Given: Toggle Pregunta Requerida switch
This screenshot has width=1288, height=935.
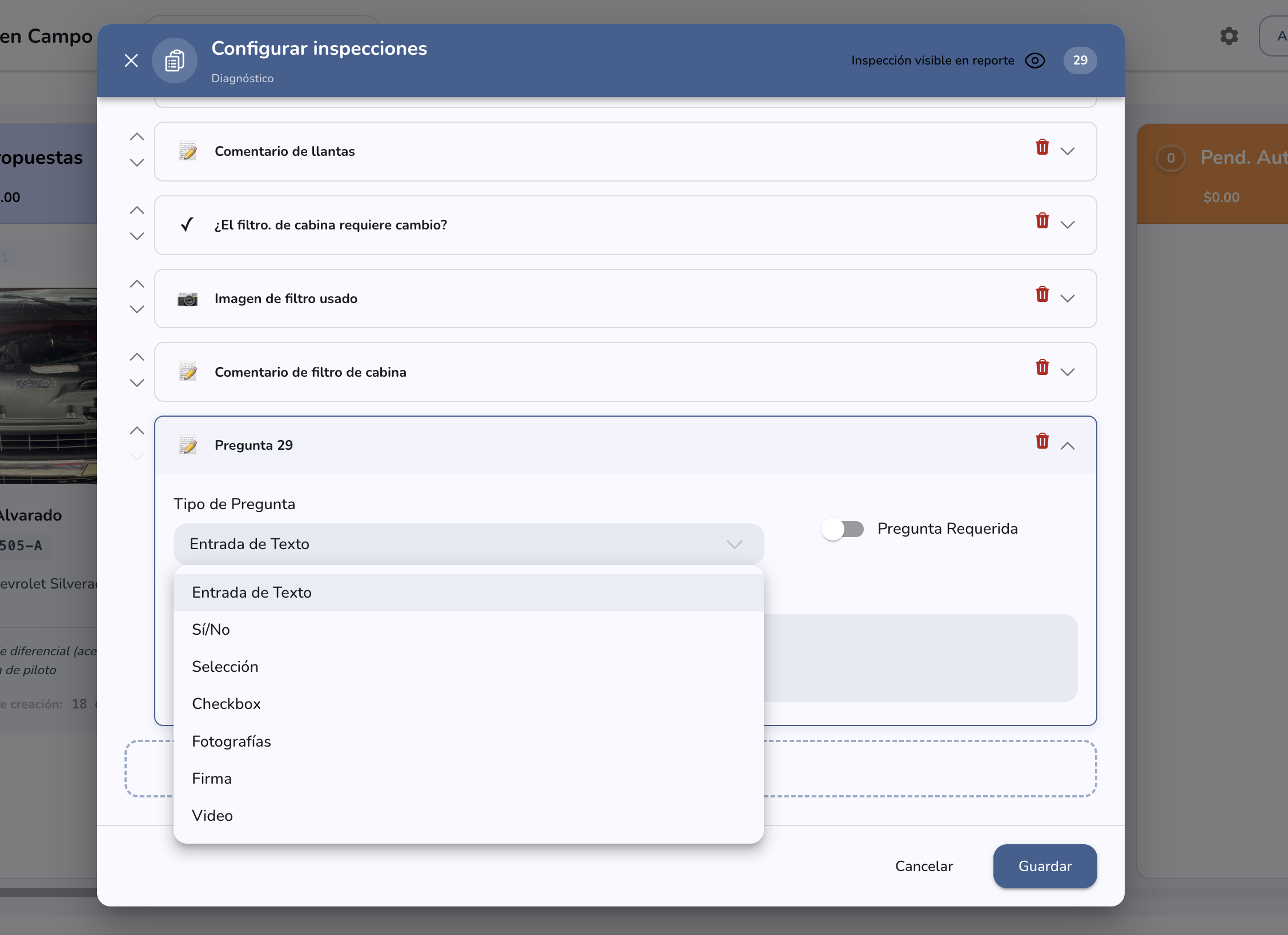Looking at the screenshot, I should pyautogui.click(x=843, y=529).
